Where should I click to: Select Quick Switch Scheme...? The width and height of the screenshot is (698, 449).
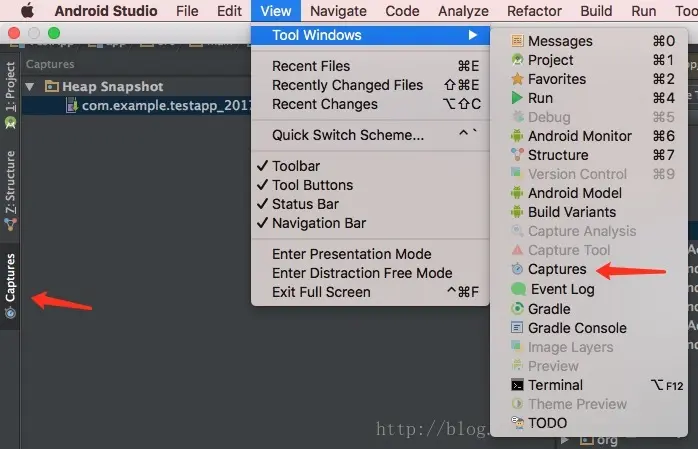point(370,135)
